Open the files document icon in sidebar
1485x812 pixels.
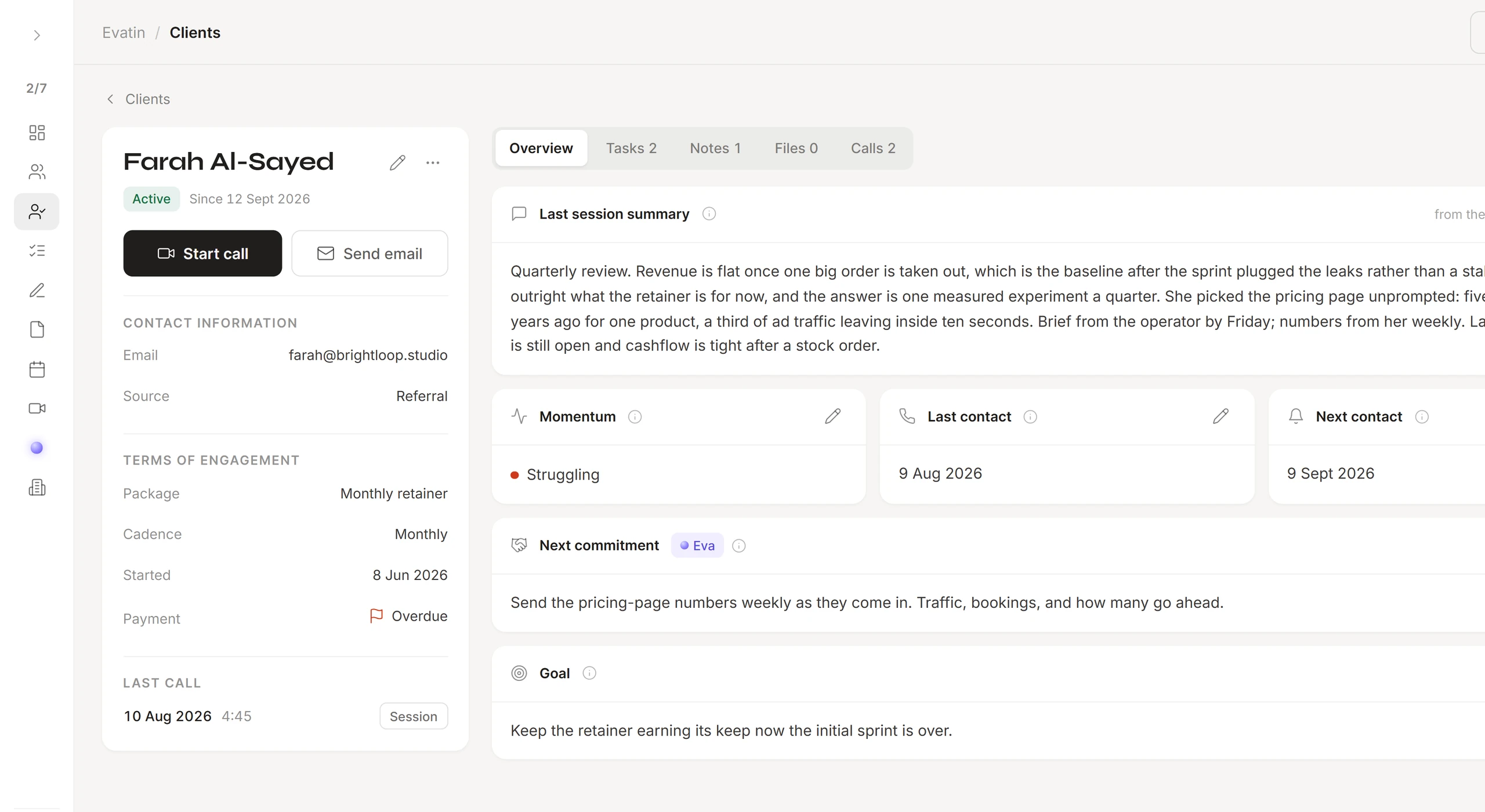pyautogui.click(x=37, y=329)
